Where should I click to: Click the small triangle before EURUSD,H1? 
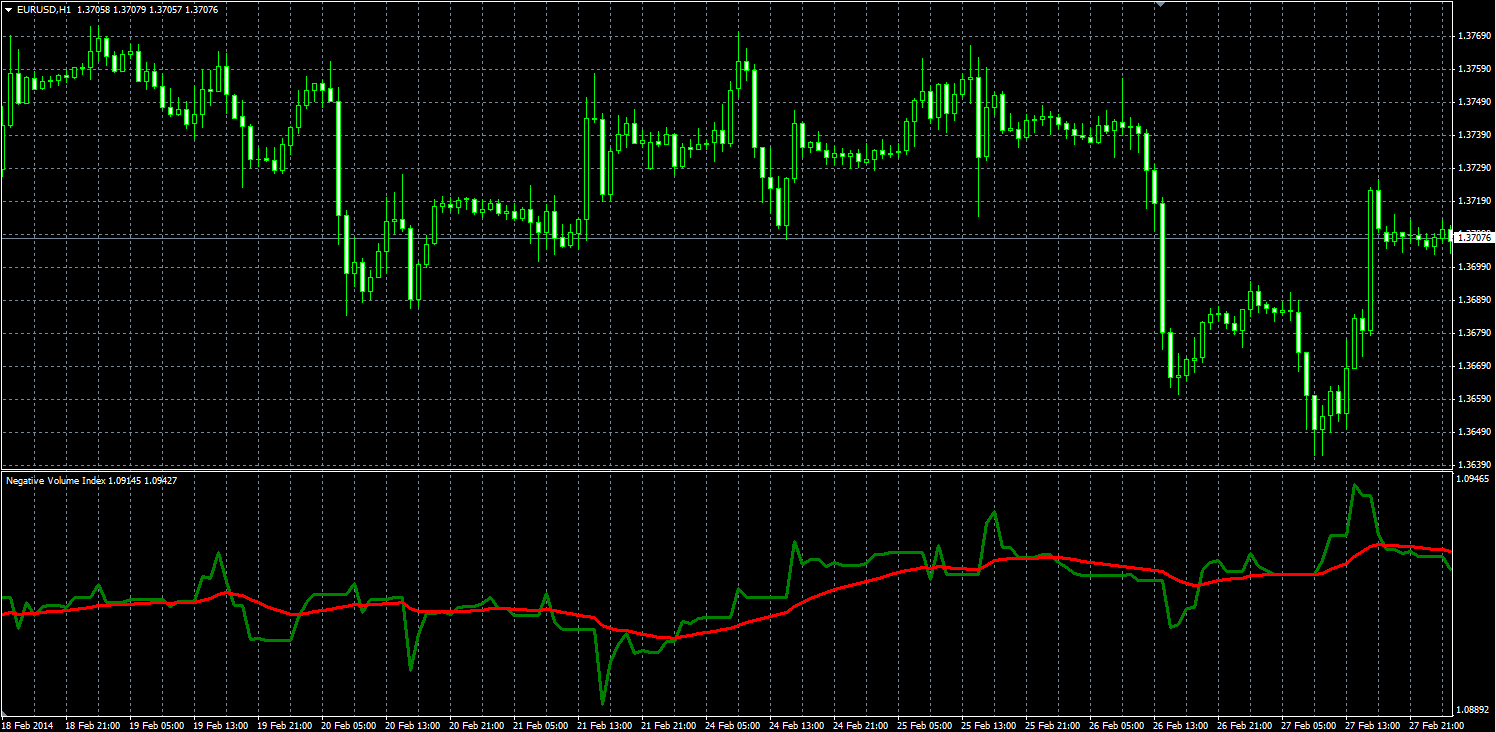[x=9, y=9]
